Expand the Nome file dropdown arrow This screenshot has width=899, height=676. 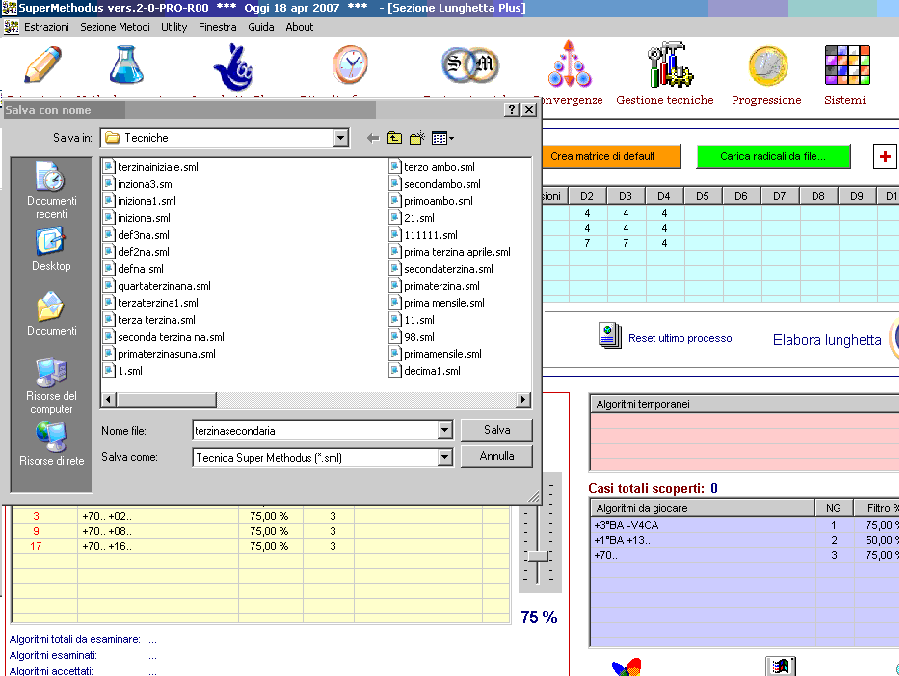[x=445, y=430]
